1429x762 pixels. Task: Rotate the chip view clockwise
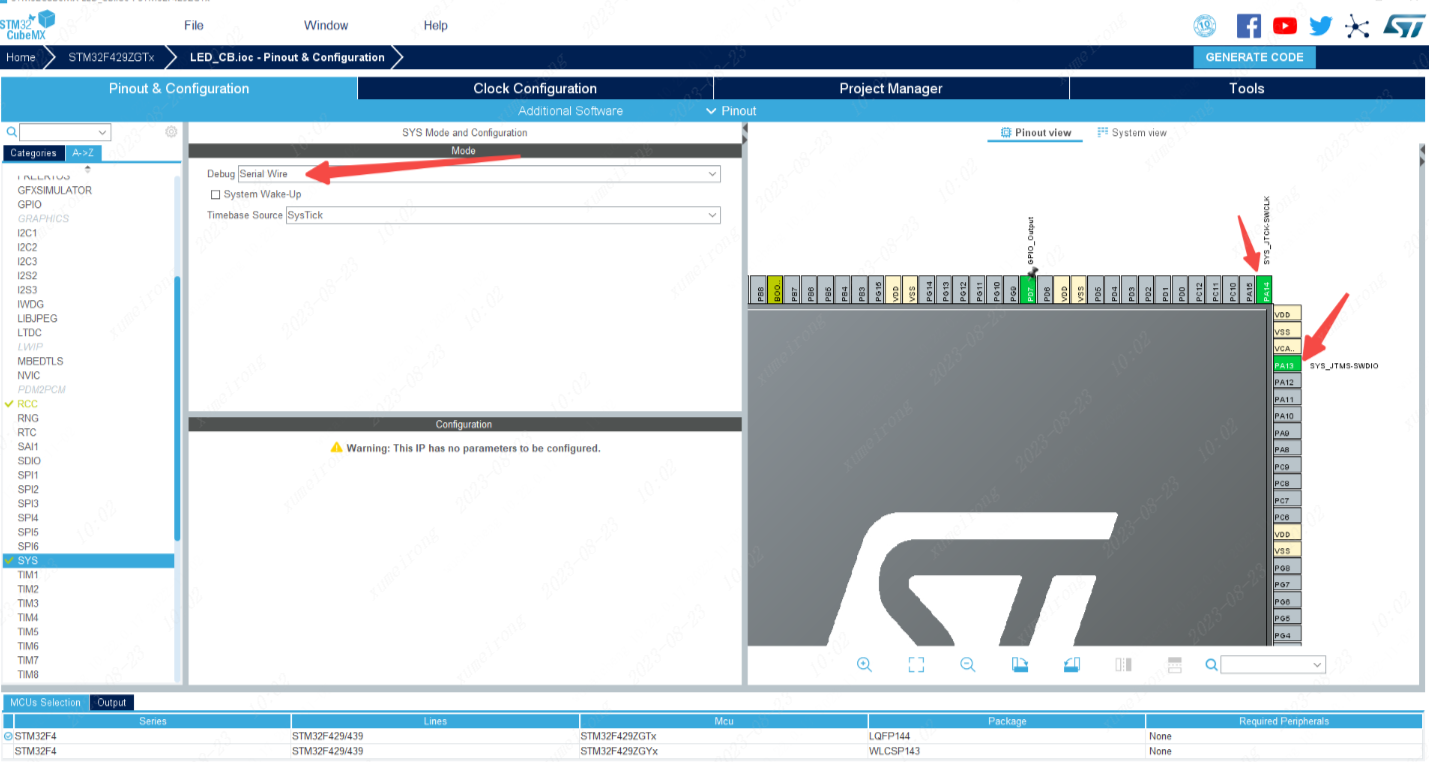(x=1019, y=665)
